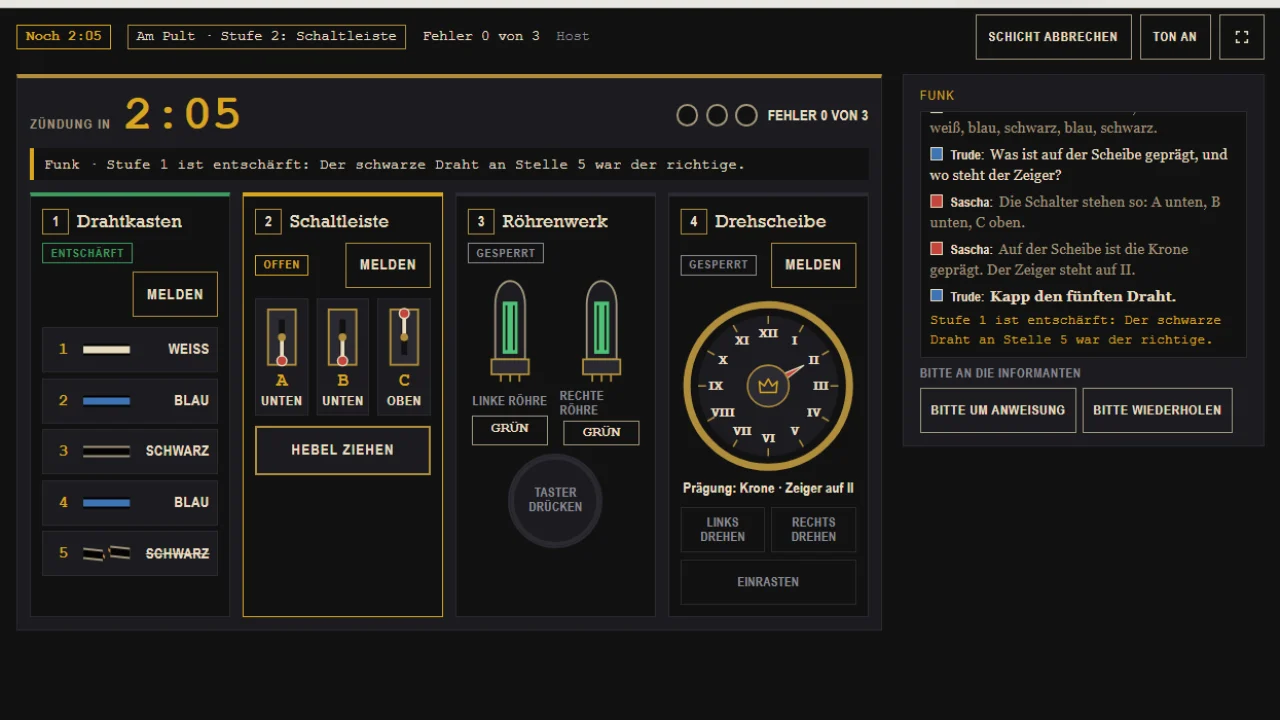Click the 'Noch 2:05' time badge
Image resolution: width=1280 pixels, height=720 pixels.
[x=64, y=37]
